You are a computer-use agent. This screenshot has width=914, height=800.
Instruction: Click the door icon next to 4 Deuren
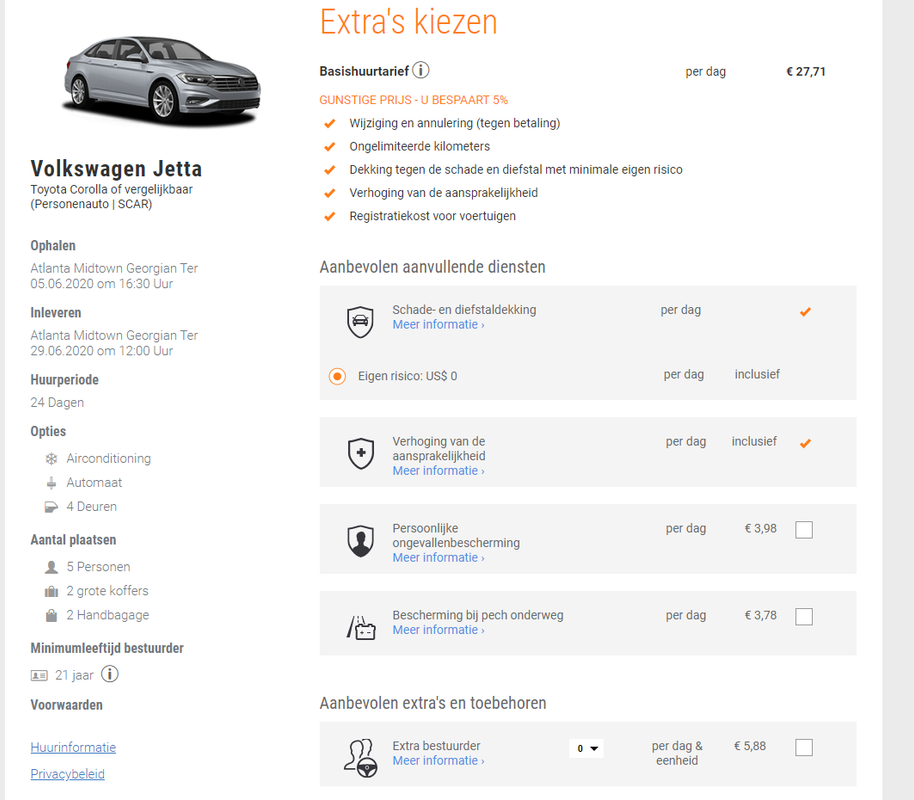coord(51,507)
